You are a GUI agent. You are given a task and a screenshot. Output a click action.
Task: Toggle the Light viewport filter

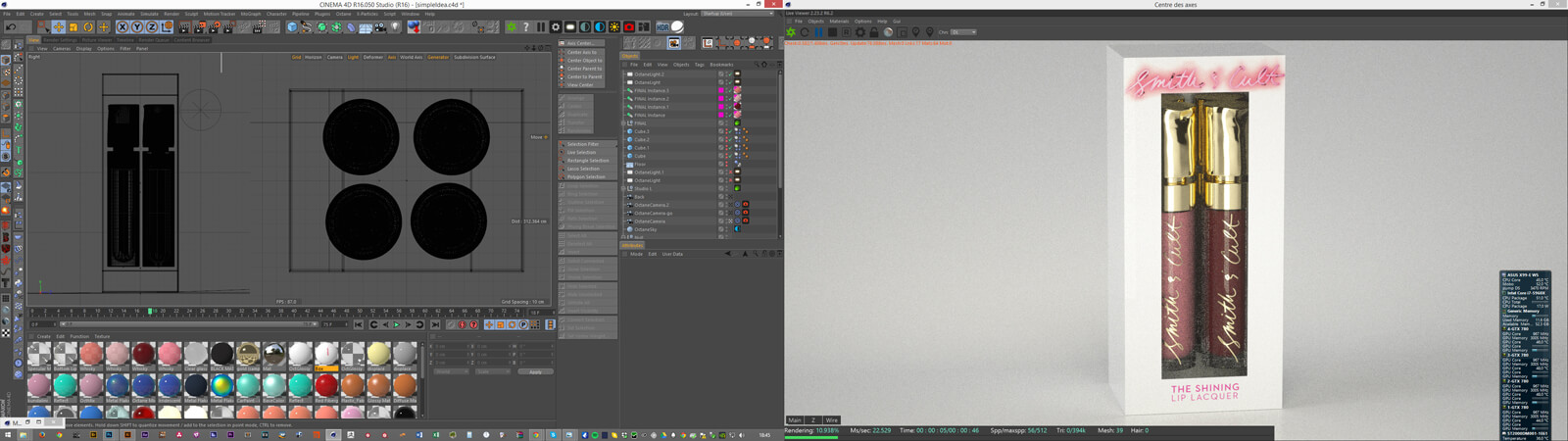coord(354,57)
